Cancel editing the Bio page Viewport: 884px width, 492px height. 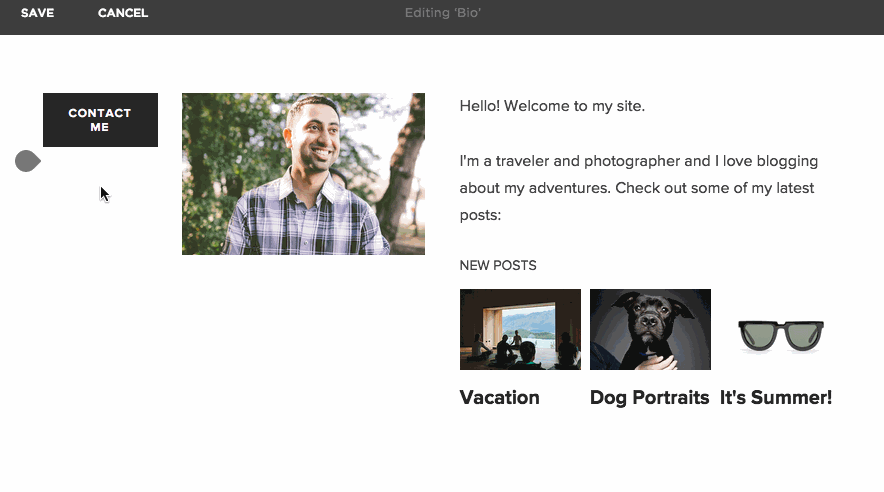[123, 13]
